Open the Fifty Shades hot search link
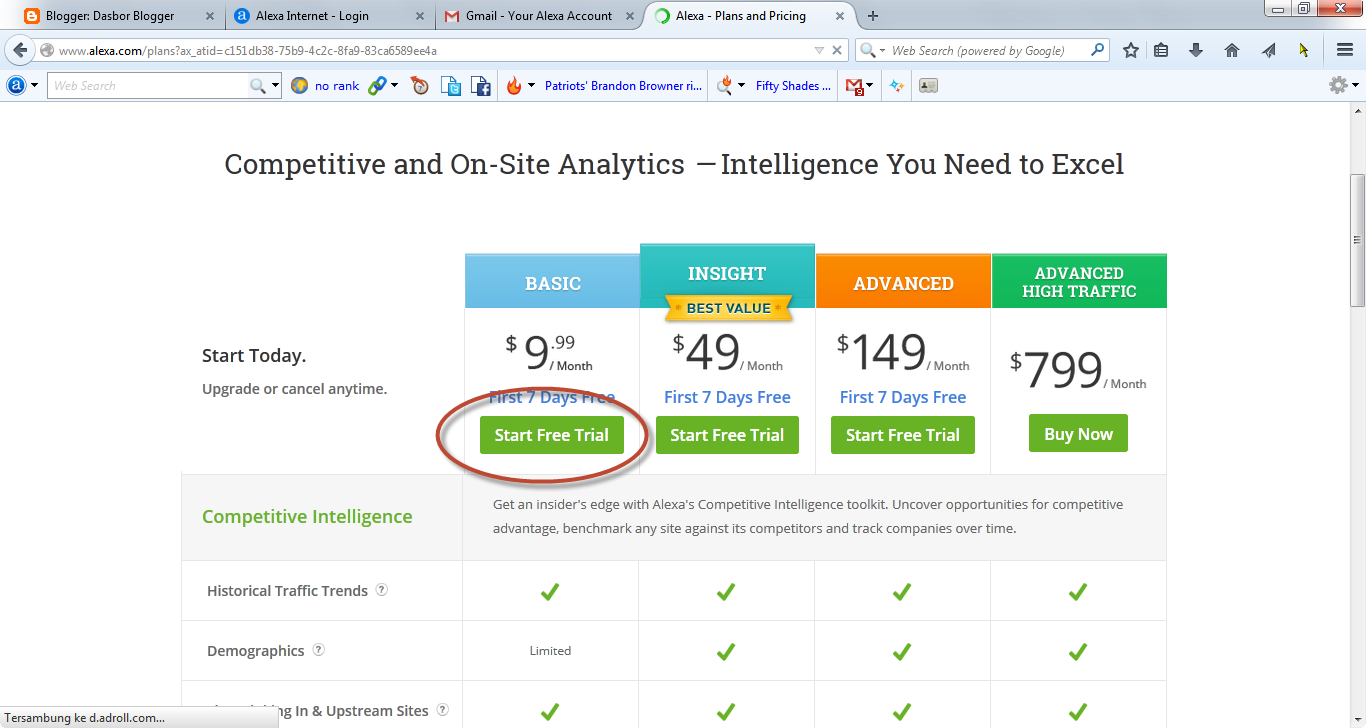This screenshot has height=728, width=1366. point(793,86)
